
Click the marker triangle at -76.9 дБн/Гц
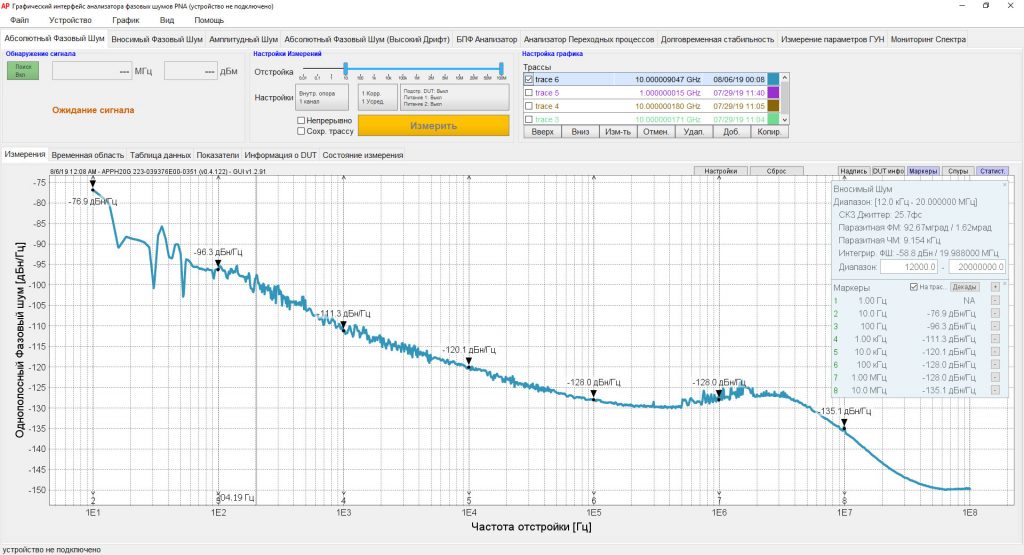click(x=92, y=185)
